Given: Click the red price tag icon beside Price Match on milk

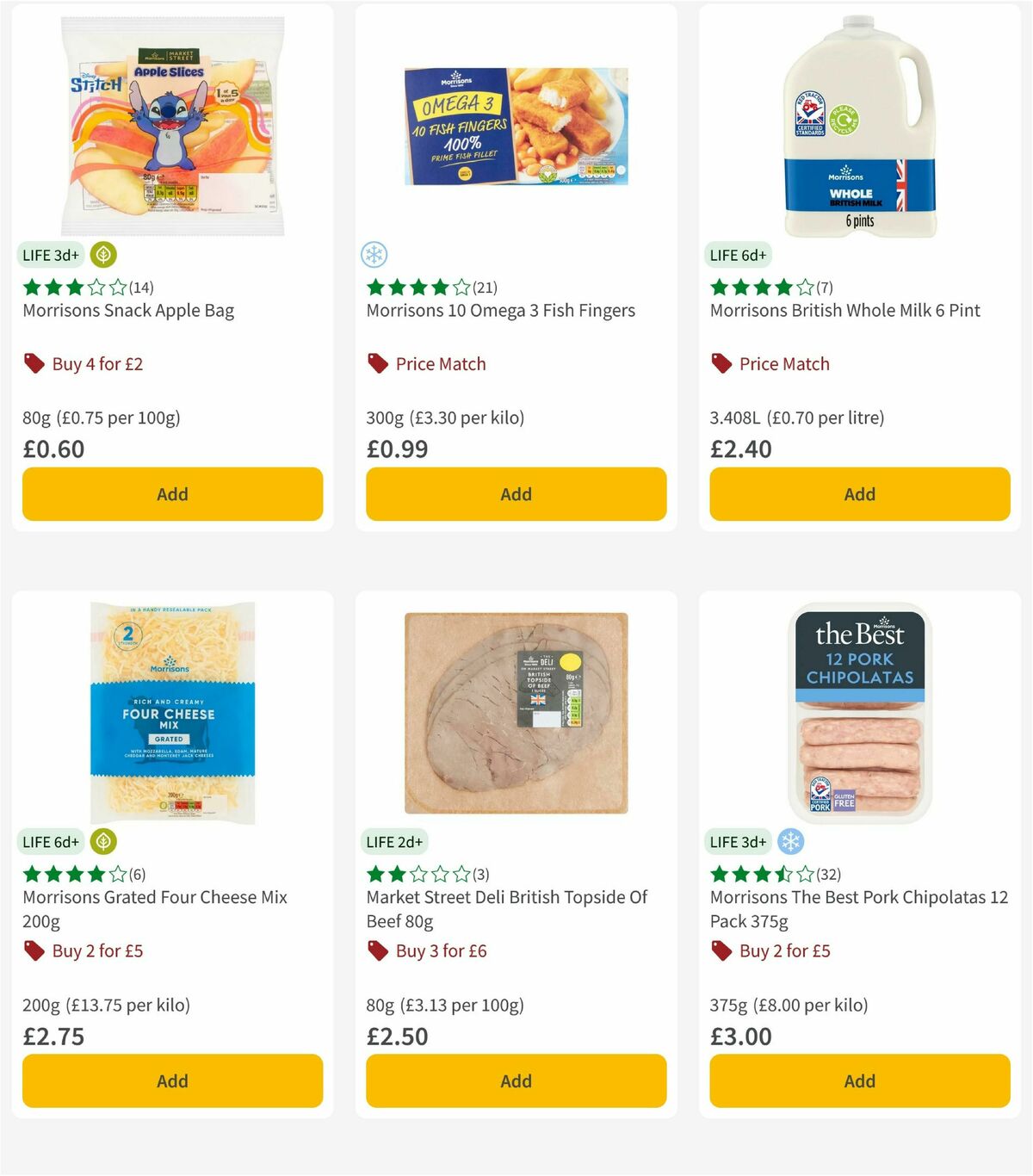Looking at the screenshot, I should click(720, 364).
